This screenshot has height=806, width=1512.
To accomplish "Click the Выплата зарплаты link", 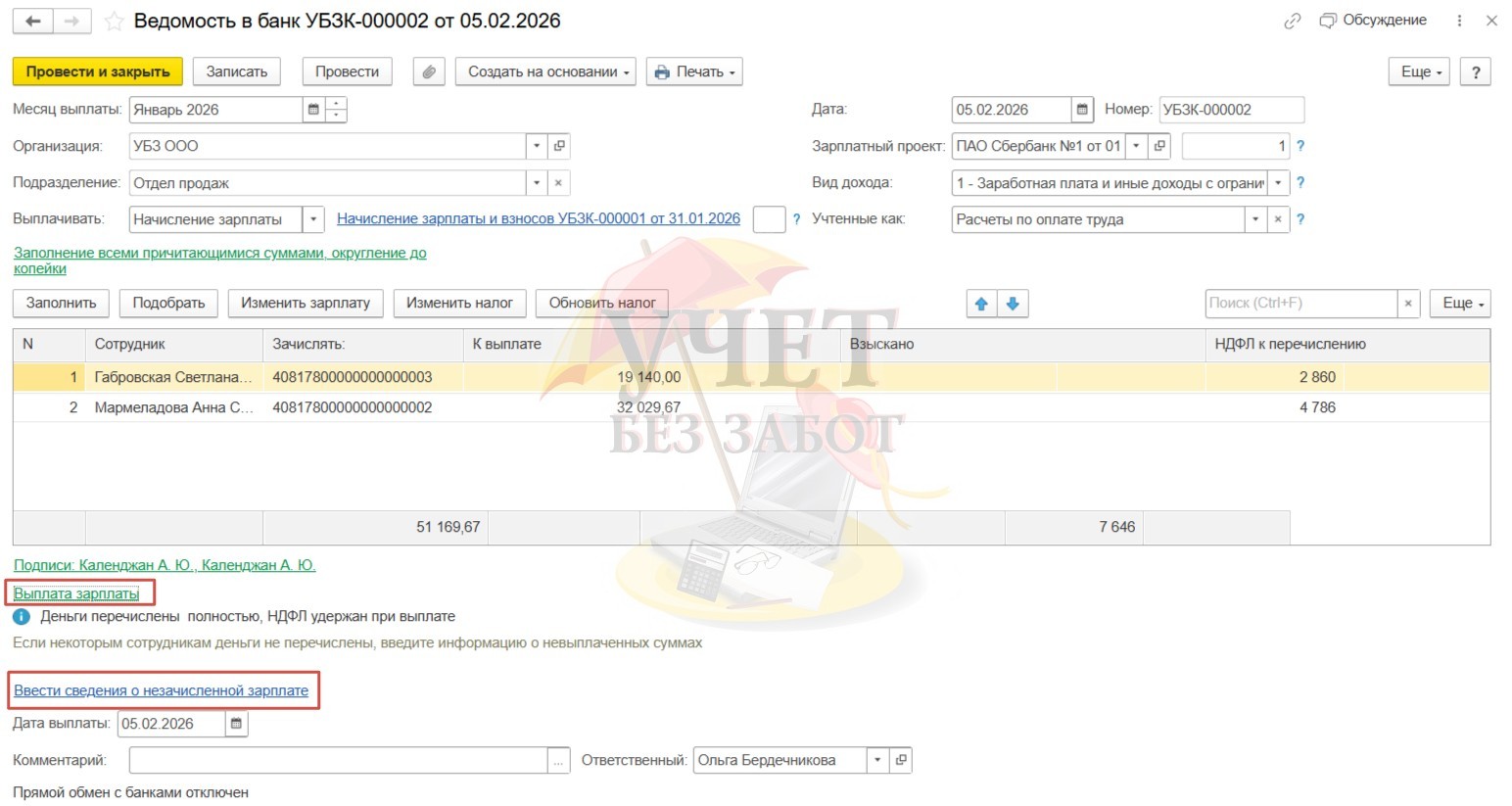I will (x=76, y=593).
